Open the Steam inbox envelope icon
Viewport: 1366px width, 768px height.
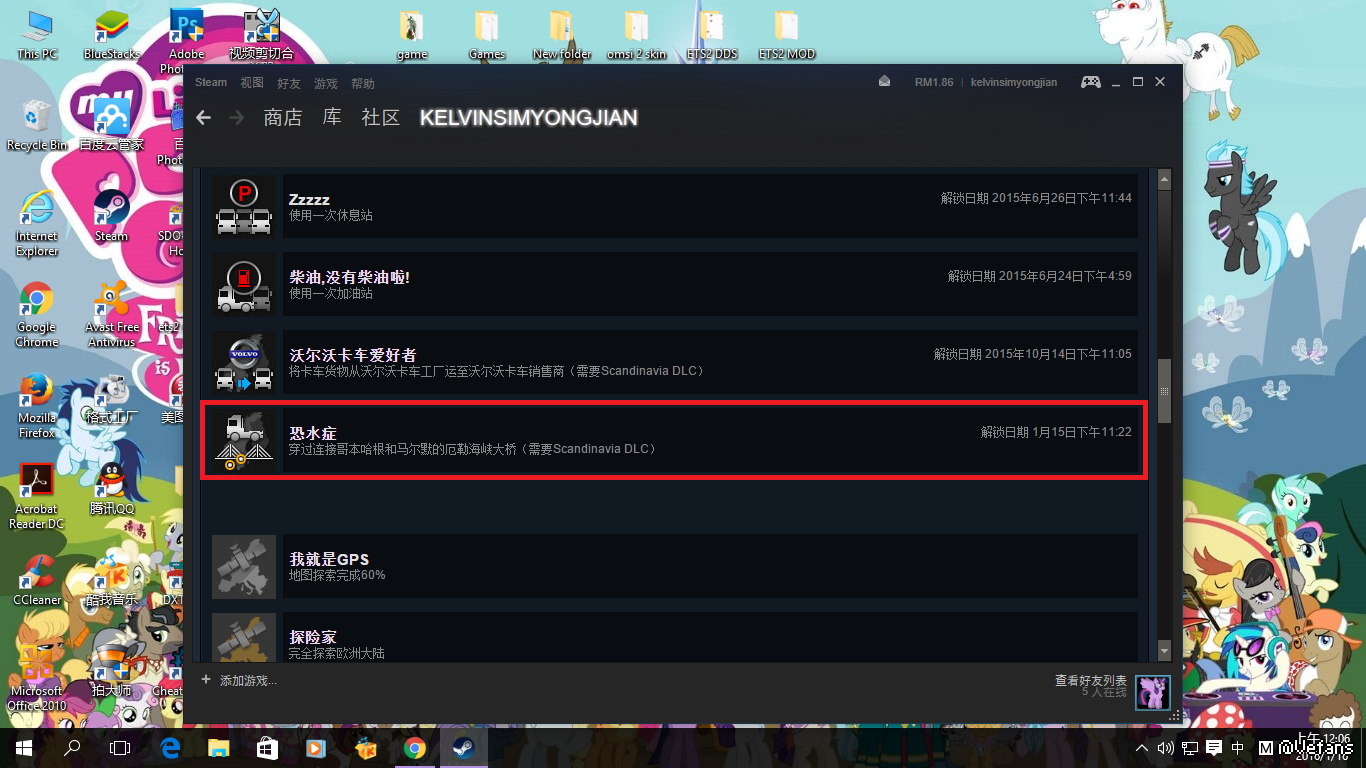884,82
